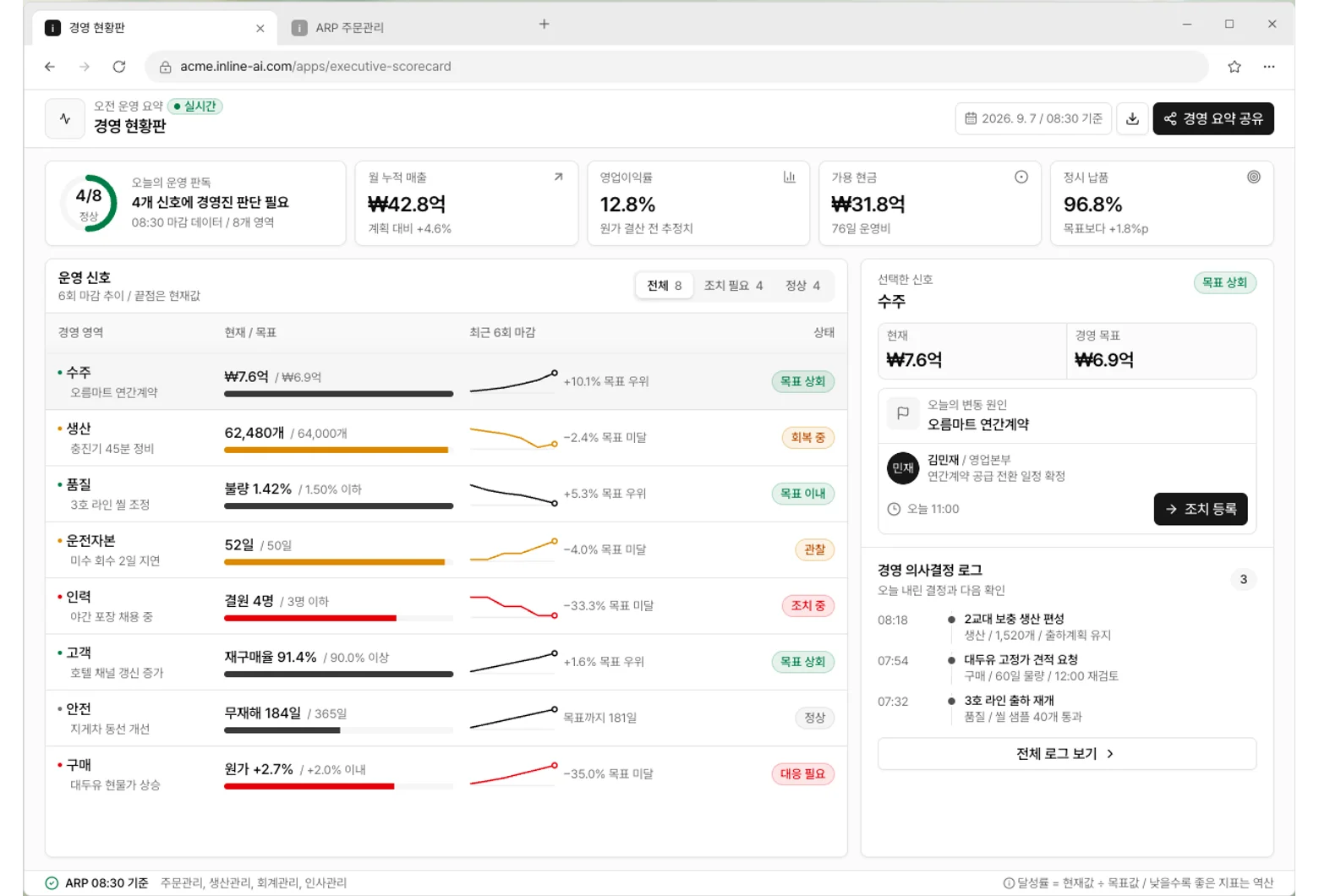Click the 실시간 live status badge
This screenshot has height=896, width=1319.
pyautogui.click(x=194, y=107)
